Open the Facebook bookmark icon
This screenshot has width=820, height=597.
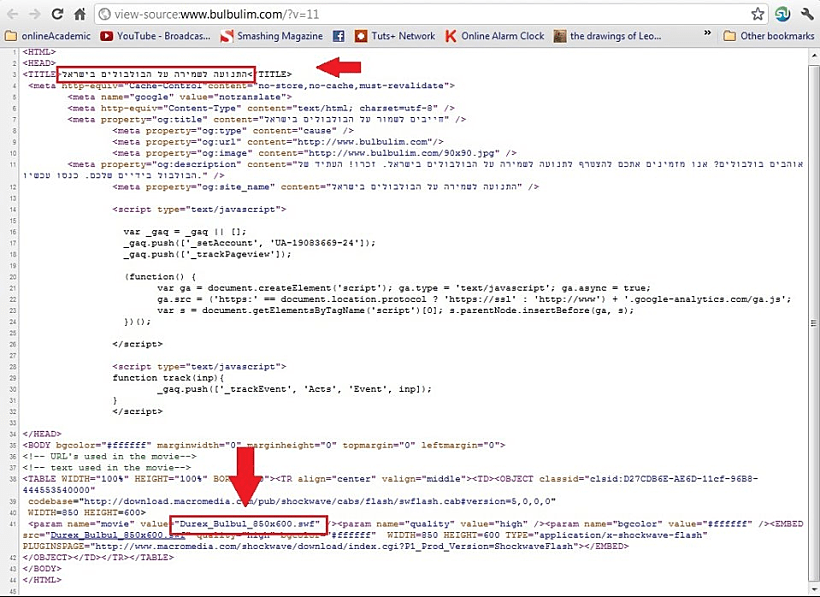click(x=338, y=36)
